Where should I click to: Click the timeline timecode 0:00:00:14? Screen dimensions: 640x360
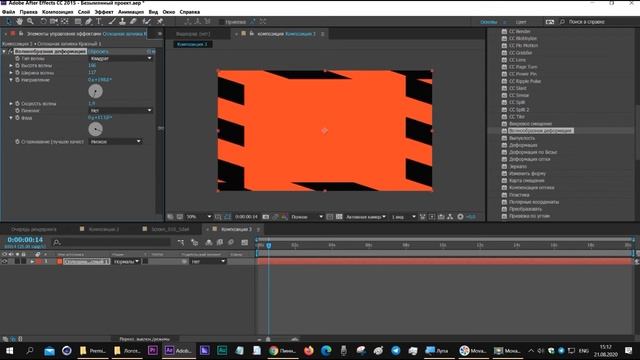[25, 240]
